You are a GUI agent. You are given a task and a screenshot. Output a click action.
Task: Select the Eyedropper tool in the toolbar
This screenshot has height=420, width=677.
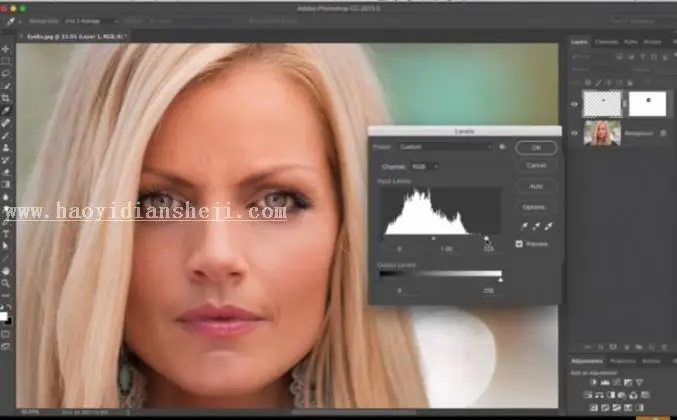(x=6, y=111)
